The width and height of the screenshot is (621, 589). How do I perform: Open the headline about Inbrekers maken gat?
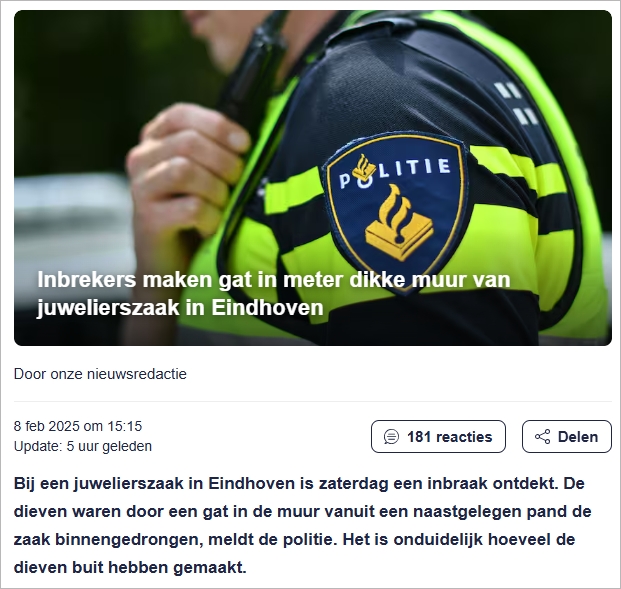(274, 294)
